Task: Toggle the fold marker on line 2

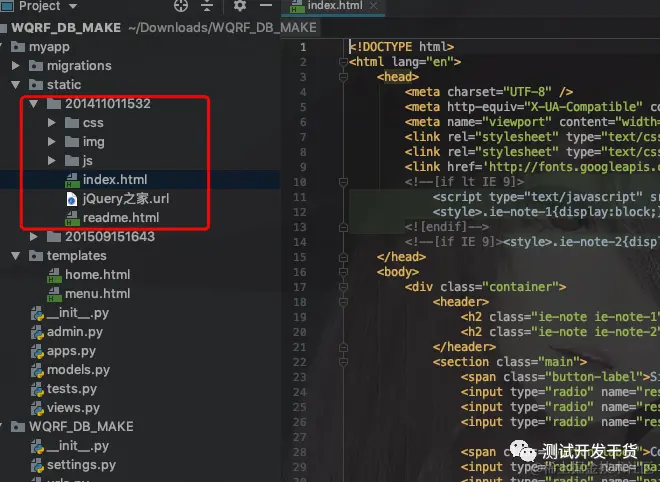Action: tap(343, 62)
